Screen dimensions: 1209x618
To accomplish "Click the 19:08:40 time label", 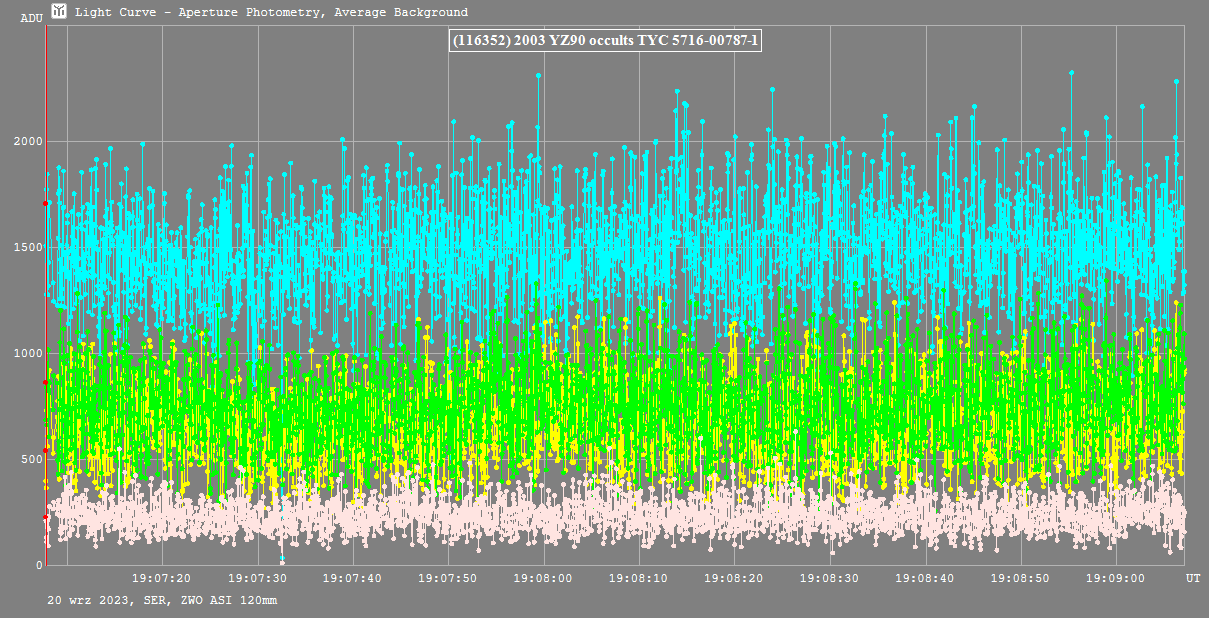I will click(925, 579).
